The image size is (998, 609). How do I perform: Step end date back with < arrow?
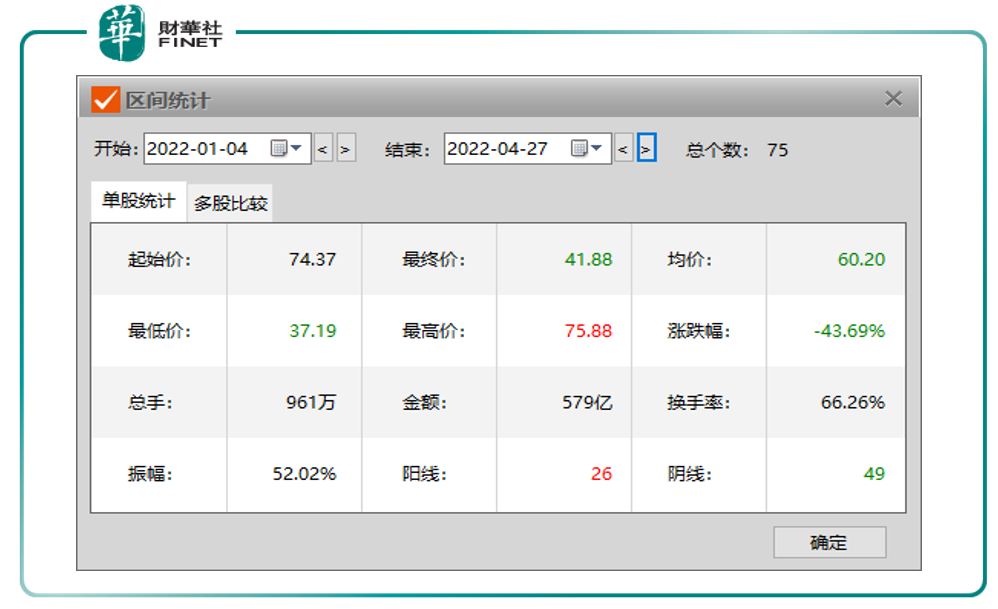pyautogui.click(x=624, y=149)
